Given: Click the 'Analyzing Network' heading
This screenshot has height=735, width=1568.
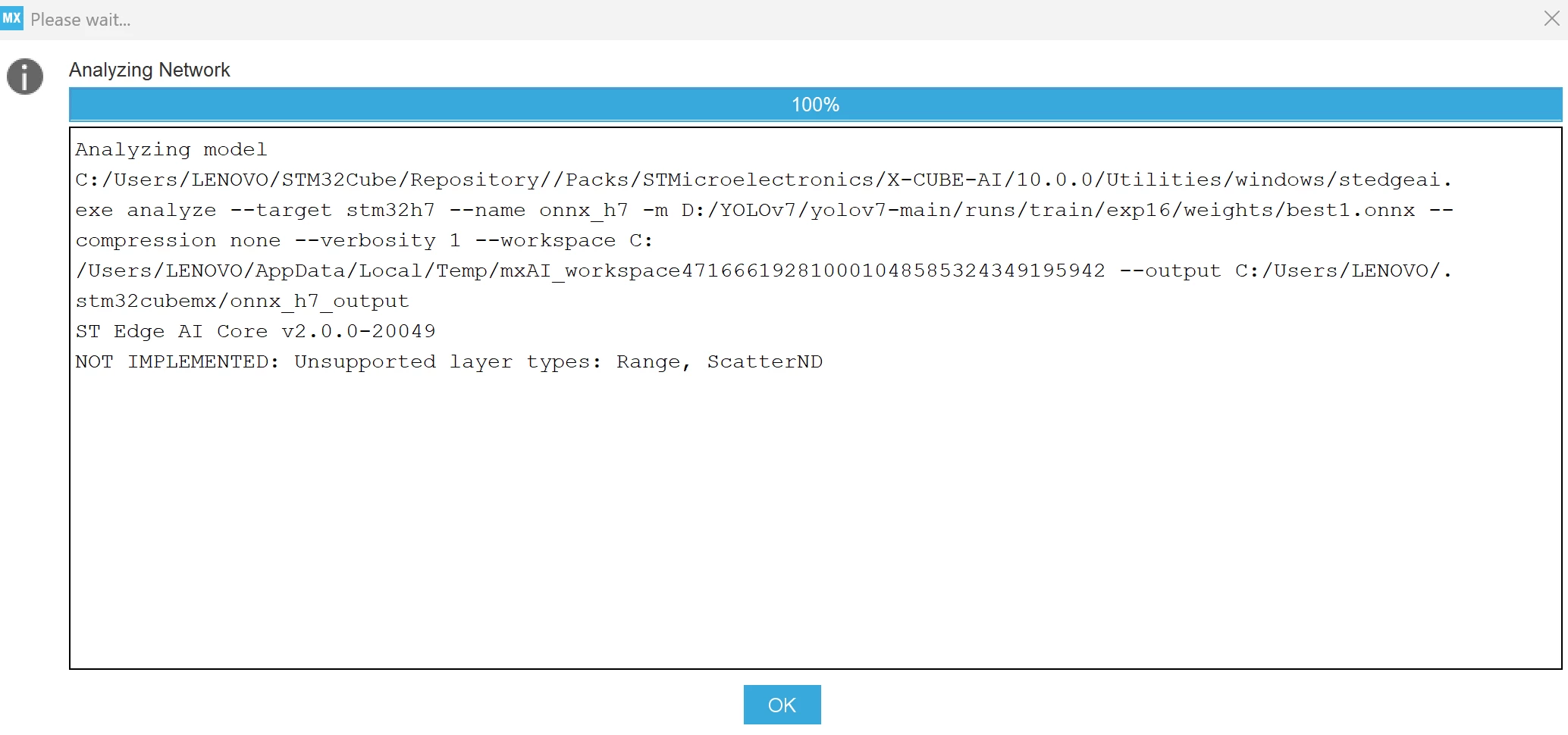Looking at the screenshot, I should pos(149,70).
